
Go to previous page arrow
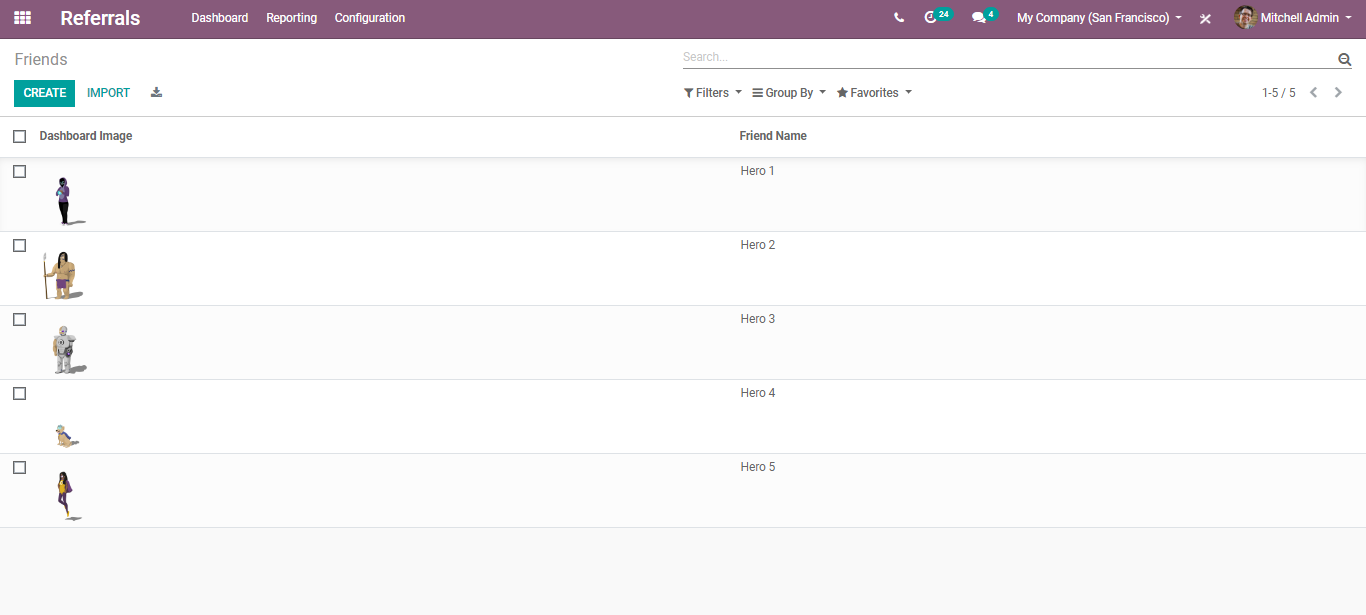pos(1314,92)
